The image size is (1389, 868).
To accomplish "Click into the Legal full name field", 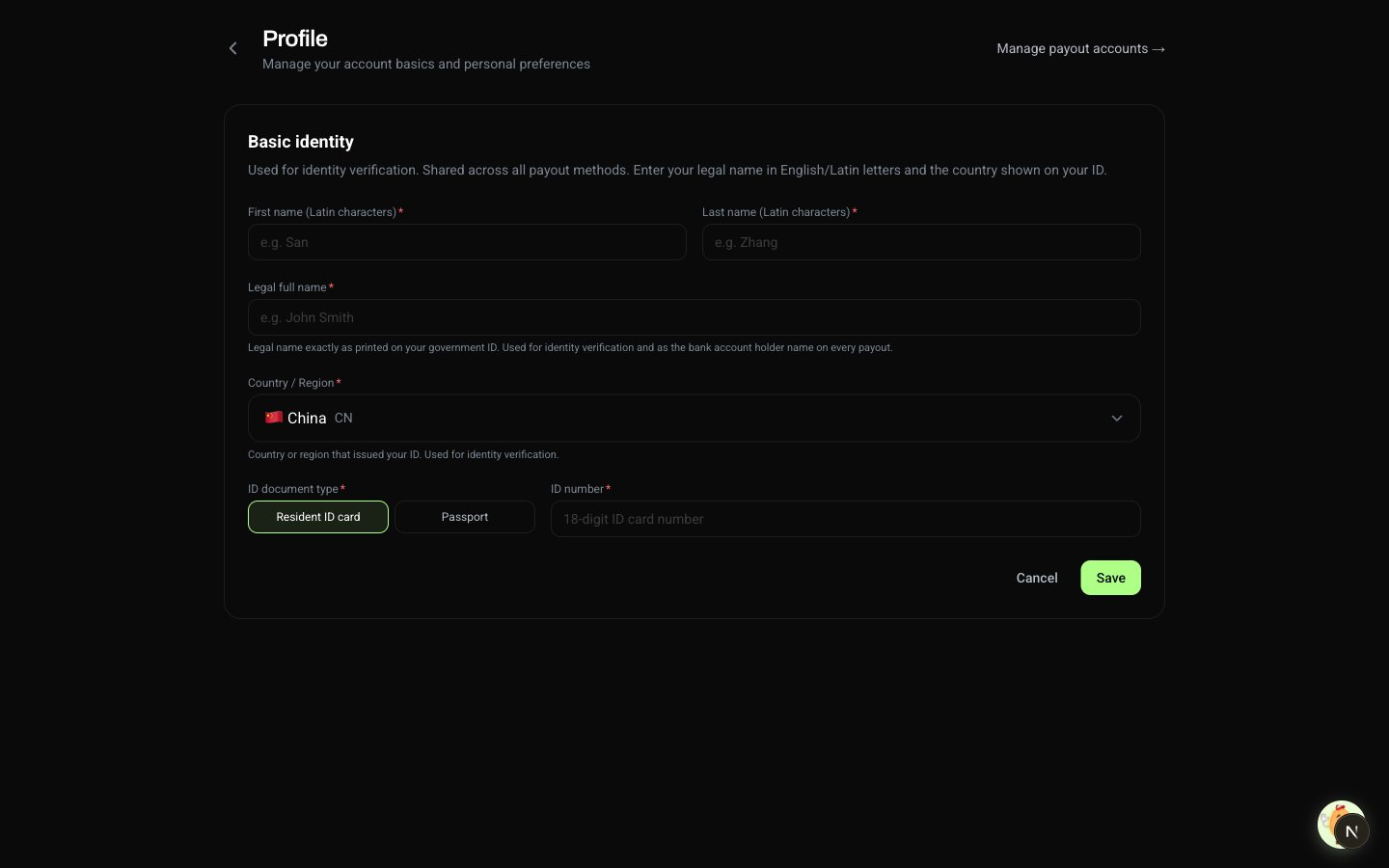I will (694, 317).
